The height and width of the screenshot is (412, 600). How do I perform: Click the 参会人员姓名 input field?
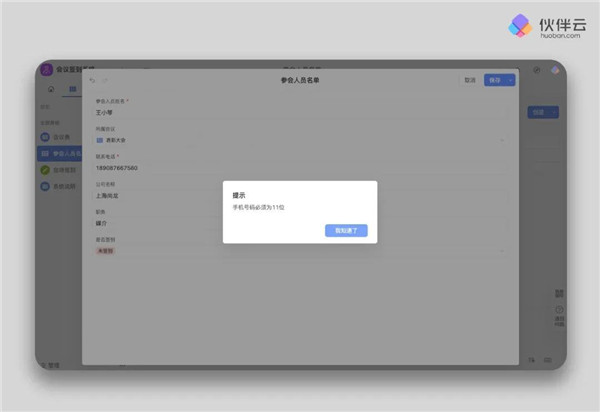click(x=300, y=113)
